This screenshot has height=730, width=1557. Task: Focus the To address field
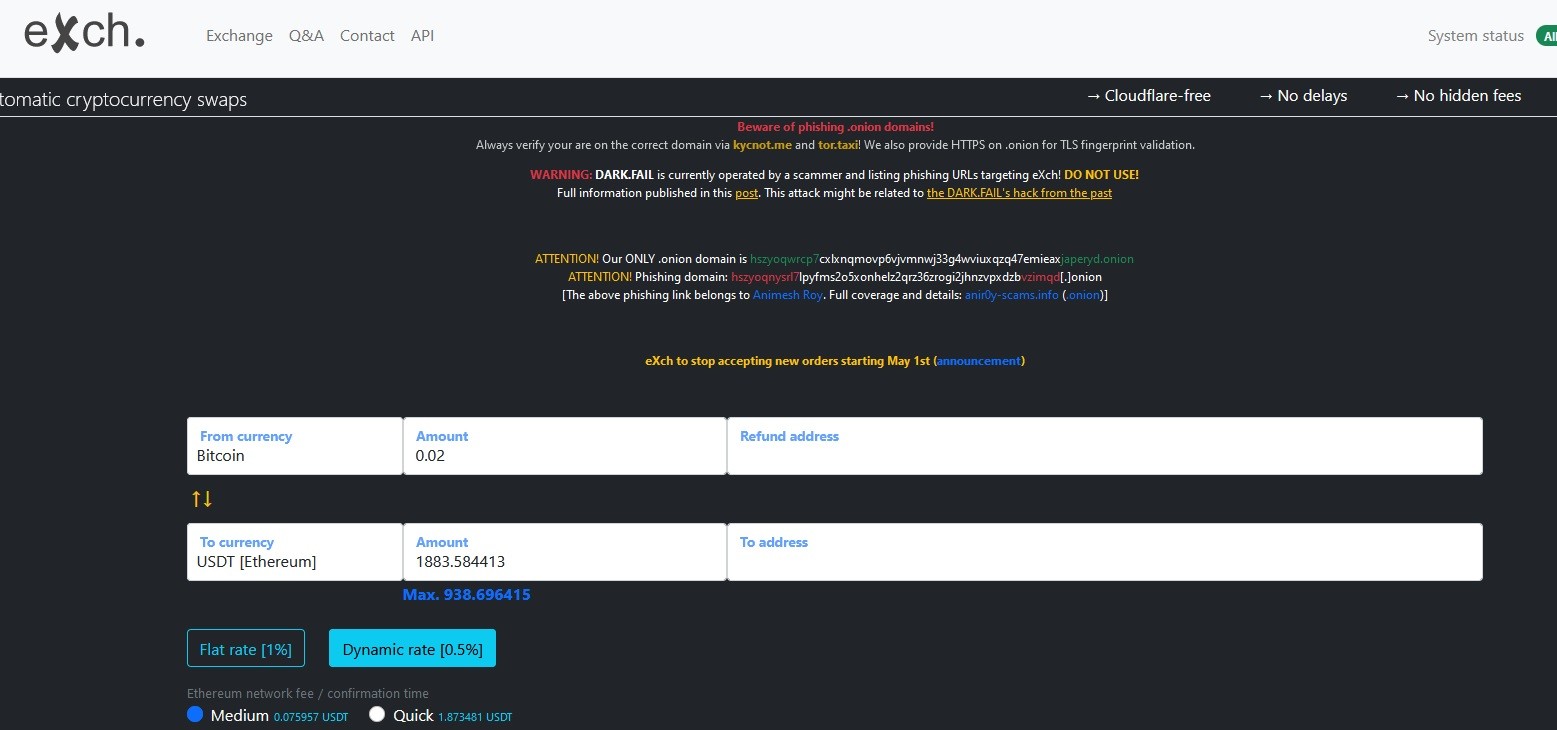1105,552
